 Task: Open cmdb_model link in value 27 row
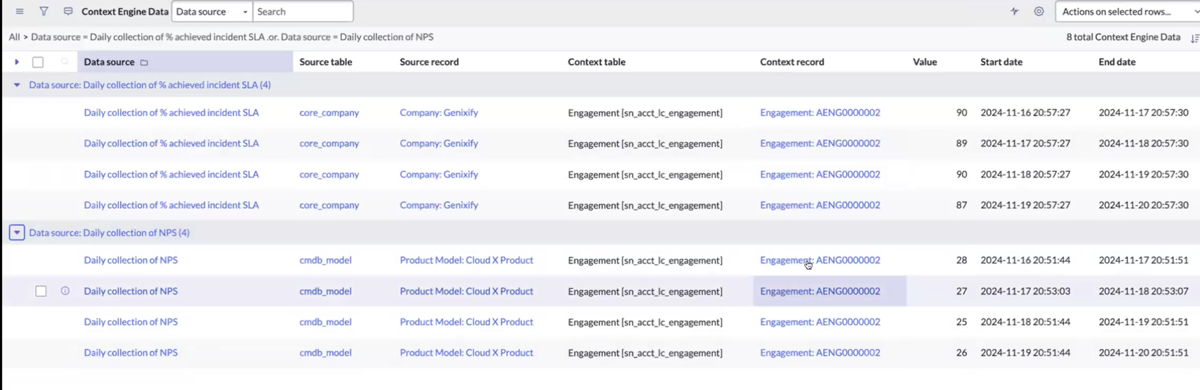(x=325, y=291)
